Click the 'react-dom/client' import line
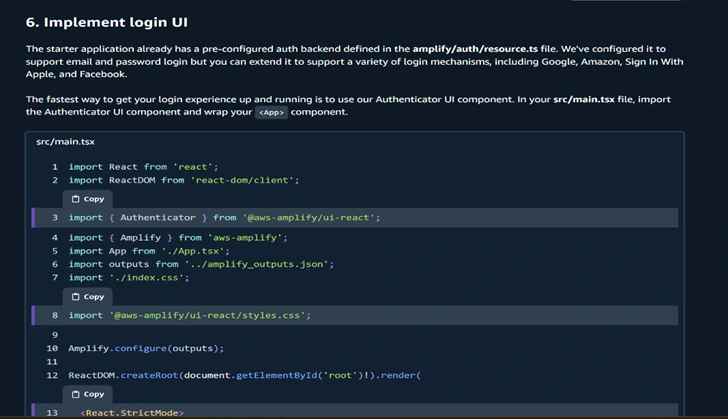The height and width of the screenshot is (419, 728). click(x=184, y=180)
